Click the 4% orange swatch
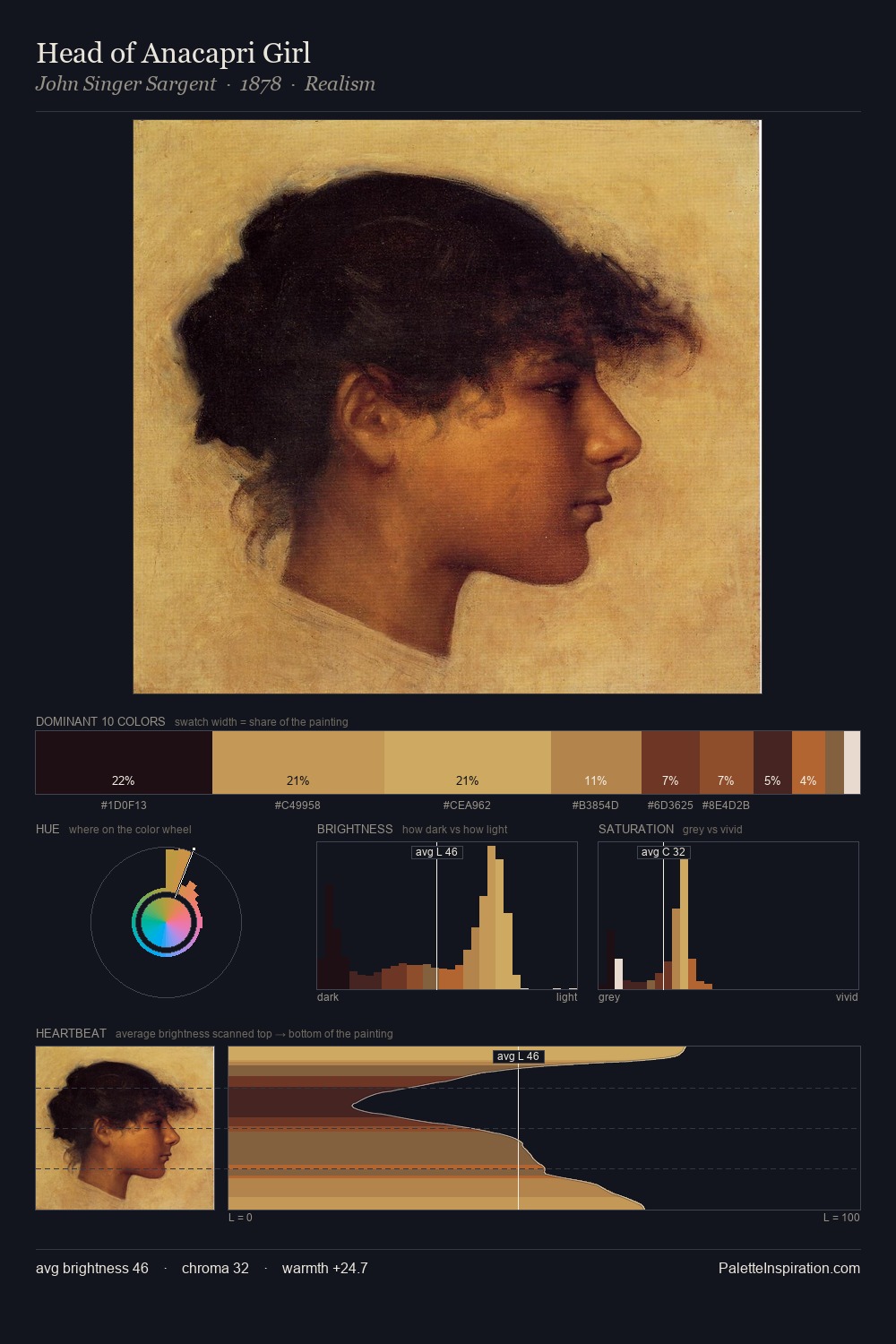The height and width of the screenshot is (1344, 896). click(808, 762)
